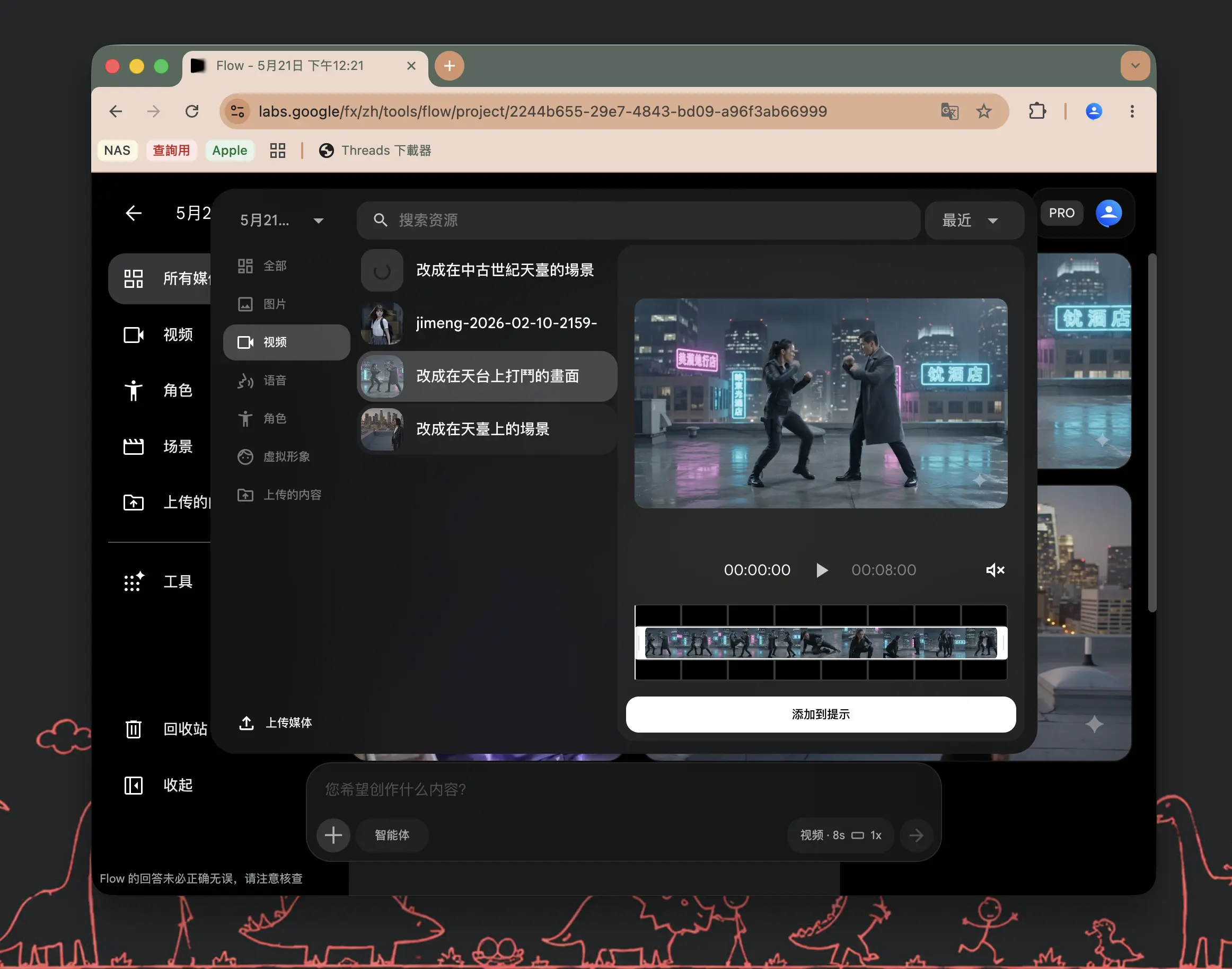This screenshot has height=969, width=1232.
Task: Go back using the Flow project arrow
Action: pos(133,213)
